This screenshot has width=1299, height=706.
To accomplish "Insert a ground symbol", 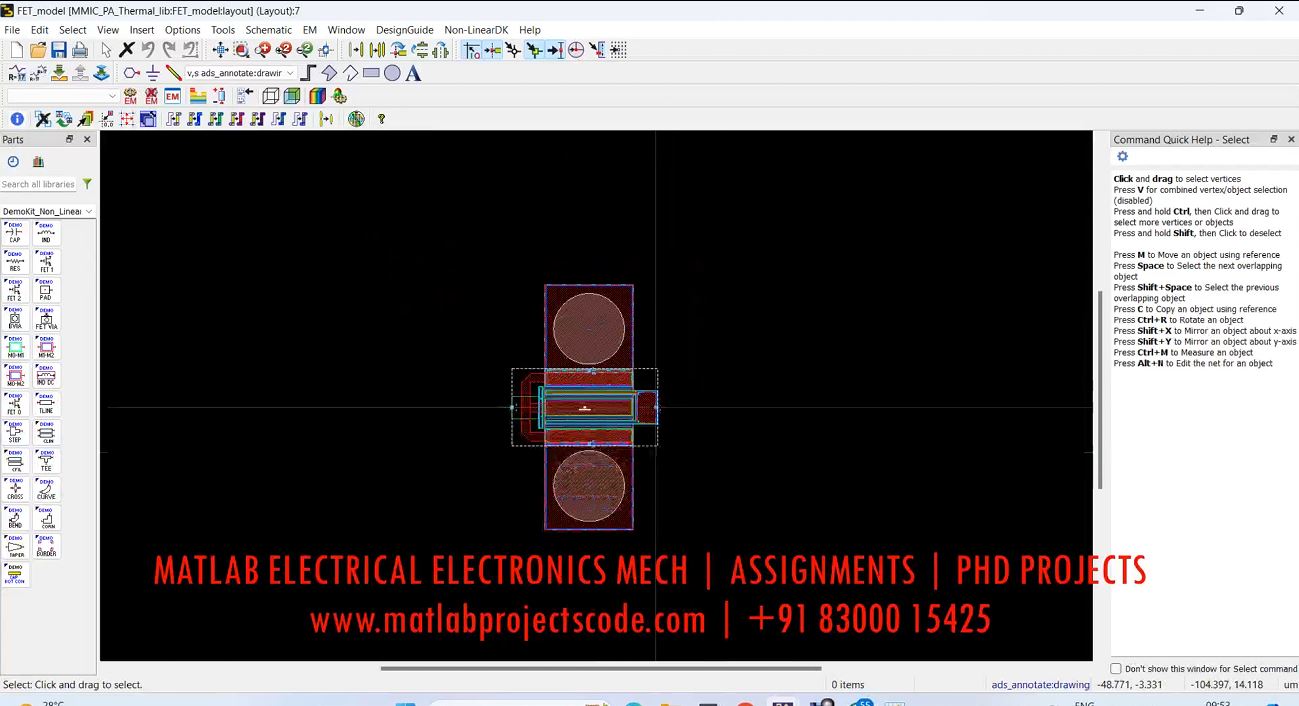I will coord(153,73).
